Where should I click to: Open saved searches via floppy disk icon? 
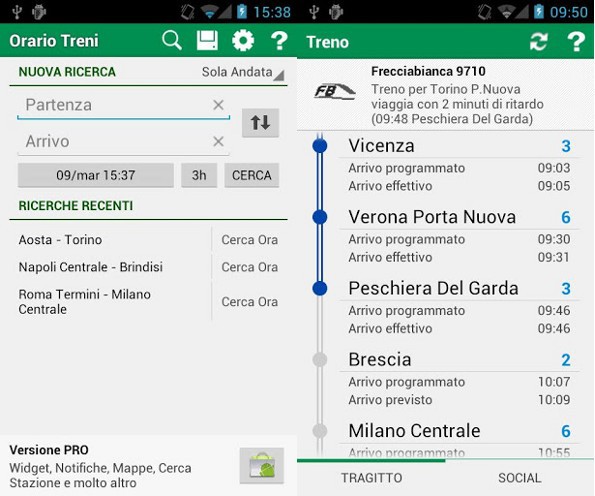(x=207, y=41)
